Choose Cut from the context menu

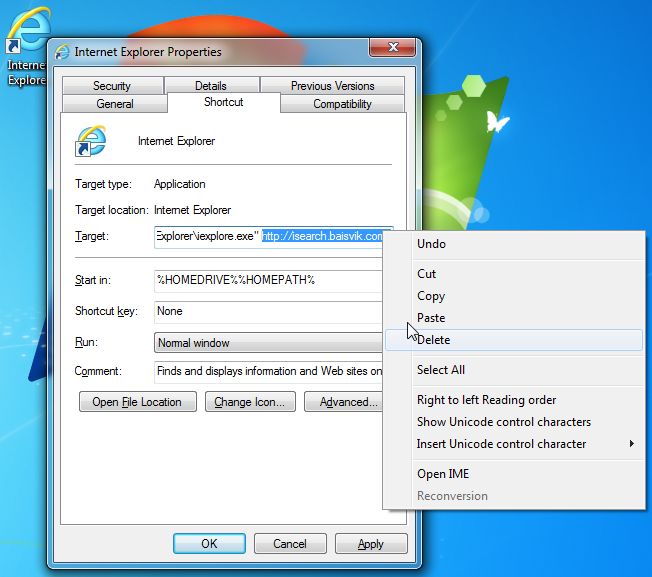tap(515, 274)
